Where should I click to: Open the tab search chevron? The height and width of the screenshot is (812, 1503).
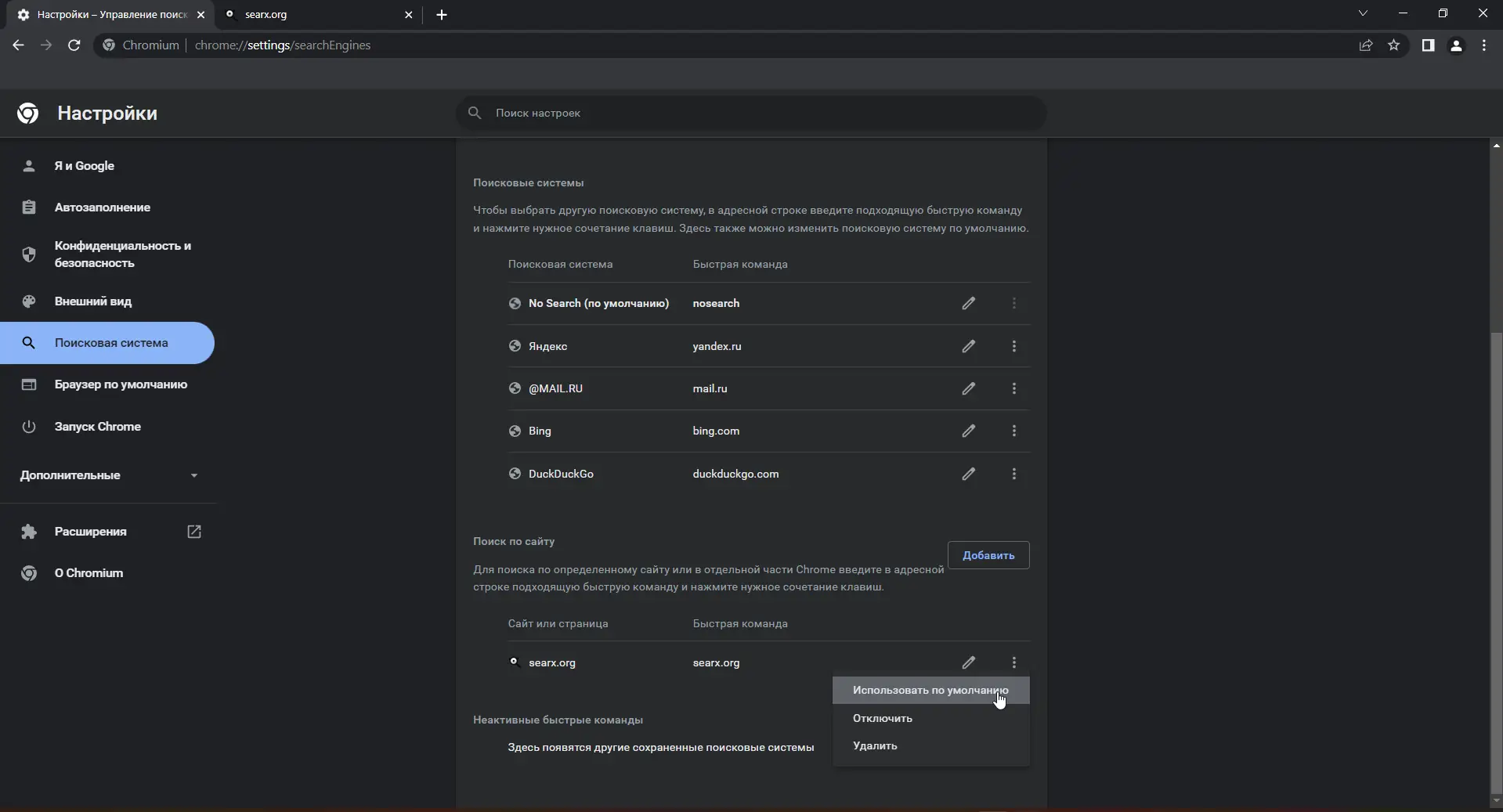pyautogui.click(x=1363, y=13)
